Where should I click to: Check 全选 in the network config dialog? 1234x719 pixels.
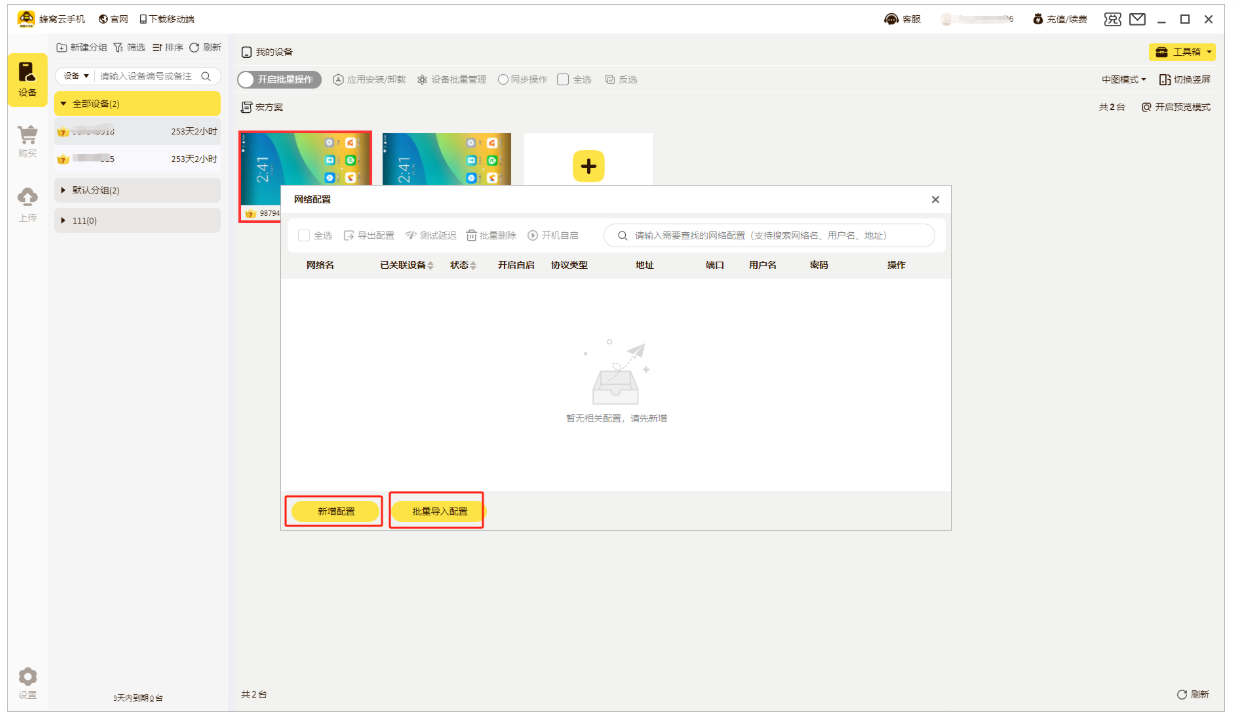click(x=304, y=235)
